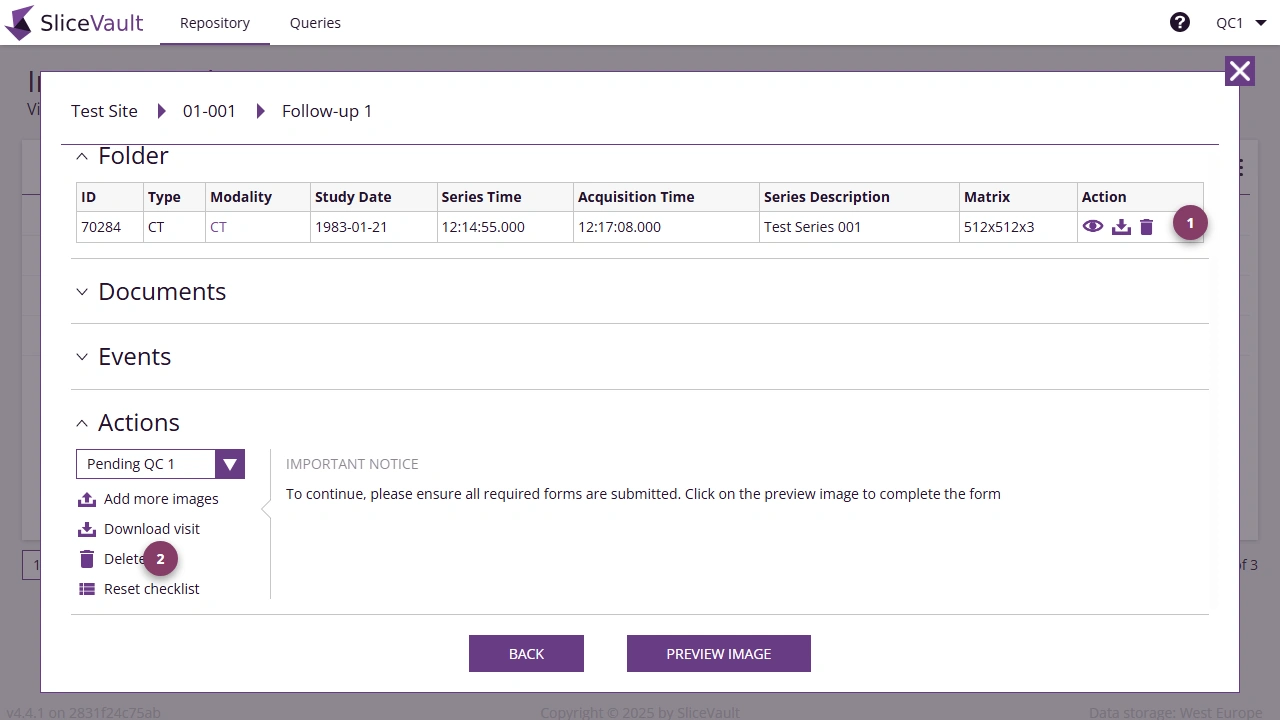Click the Add more images link
This screenshot has height=720, width=1280.
pyautogui.click(x=161, y=499)
